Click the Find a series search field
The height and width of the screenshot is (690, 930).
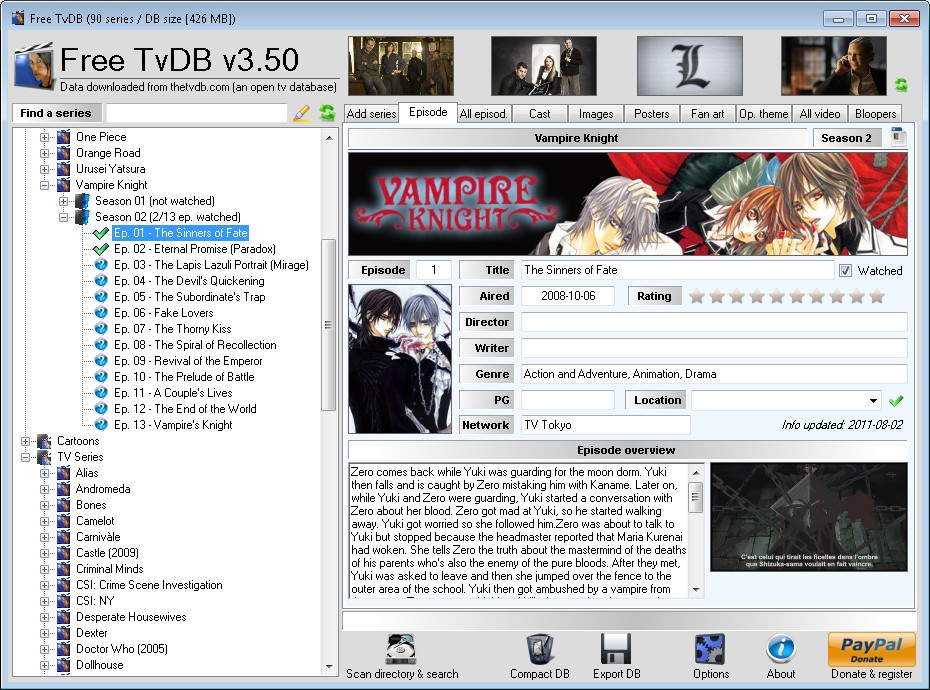196,113
